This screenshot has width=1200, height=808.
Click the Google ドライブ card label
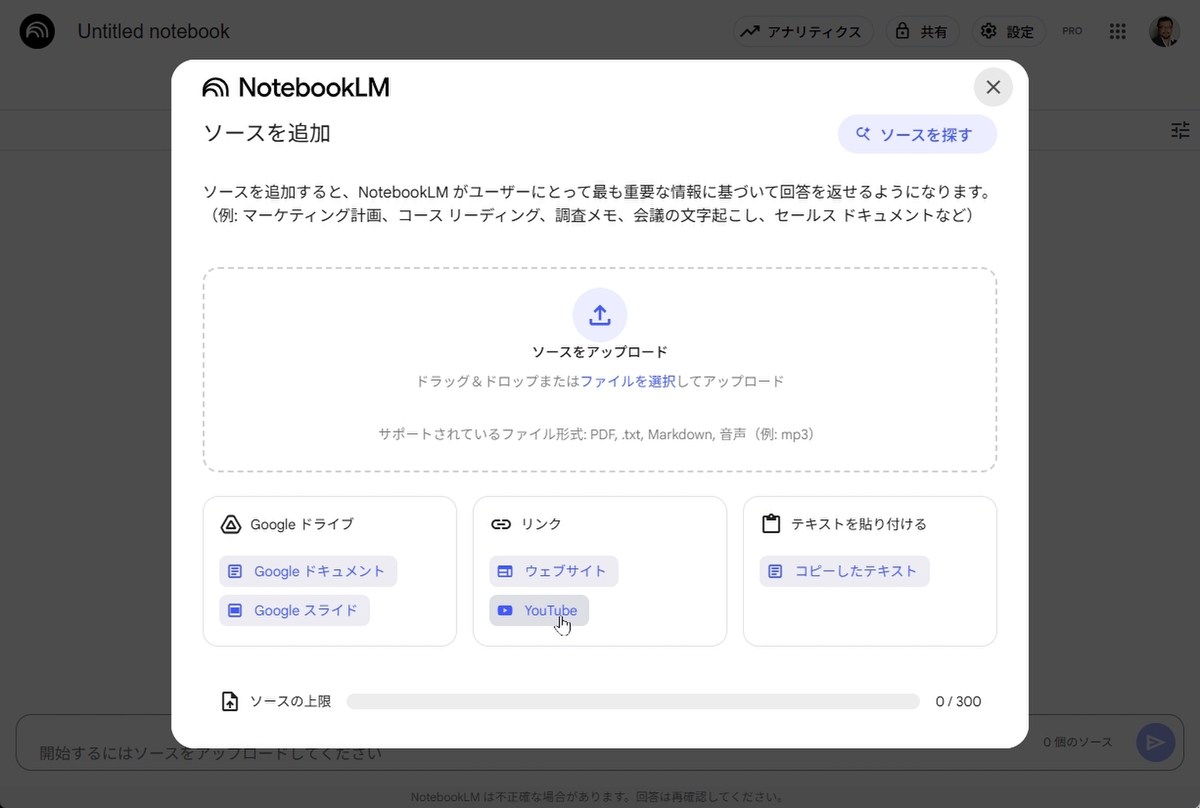(302, 524)
